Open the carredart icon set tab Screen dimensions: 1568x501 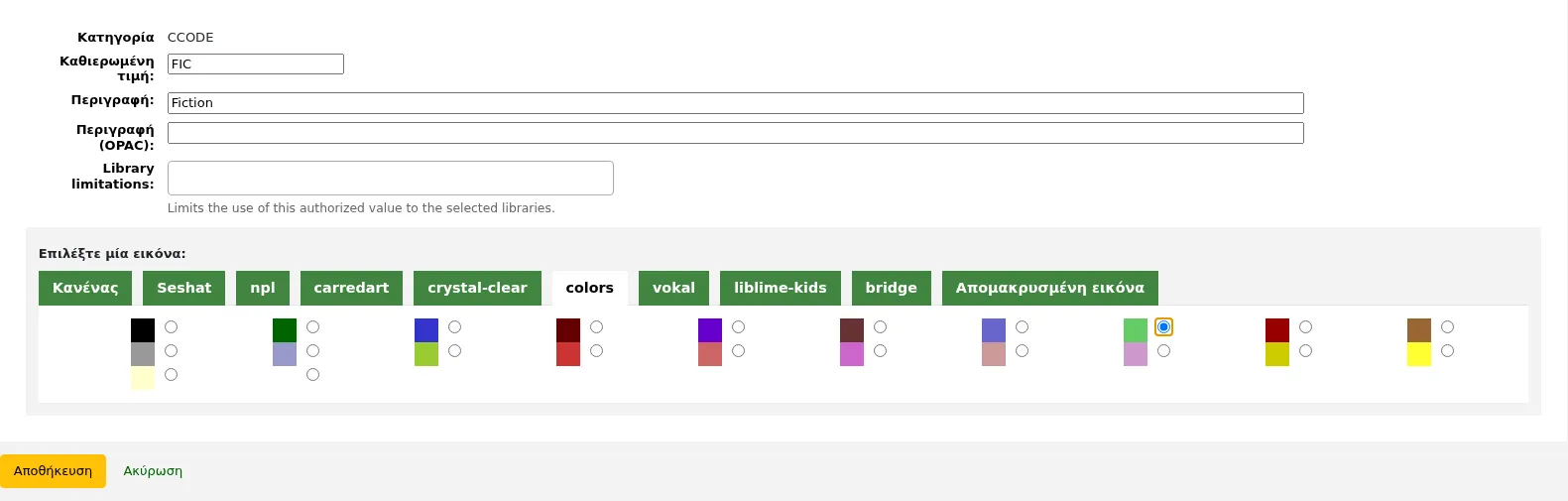pos(351,288)
